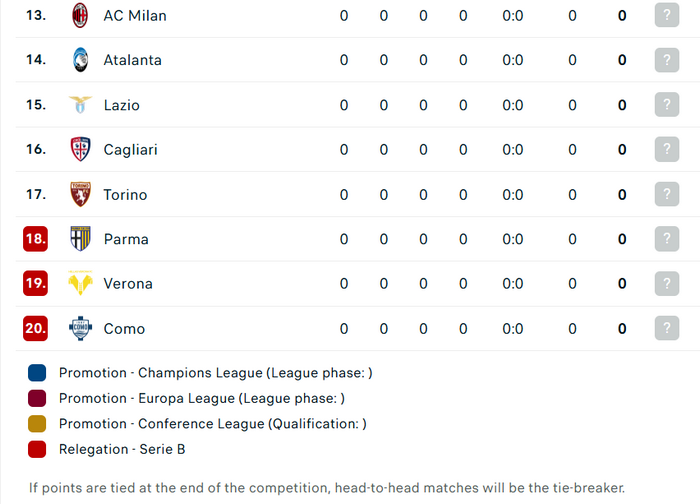The image size is (700, 504).
Task: Click the Parma club crest
Action: coord(80,238)
